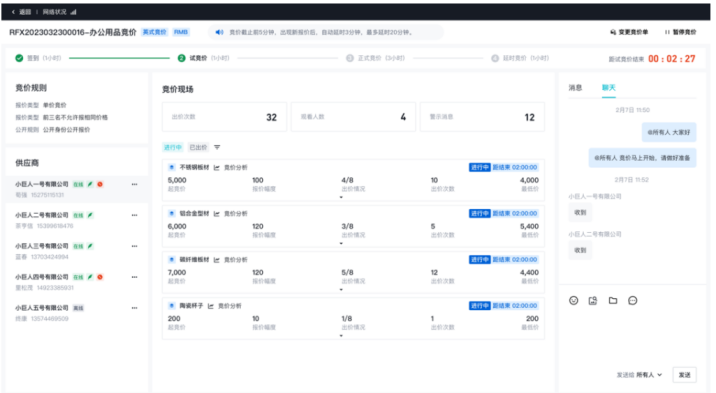Click the RMB currency tag
Viewport: 716px width, 393px height.
[181, 32]
